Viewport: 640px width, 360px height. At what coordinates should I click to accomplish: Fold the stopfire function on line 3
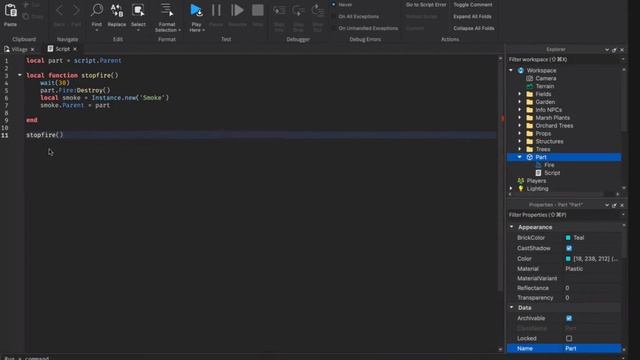tap(20, 75)
